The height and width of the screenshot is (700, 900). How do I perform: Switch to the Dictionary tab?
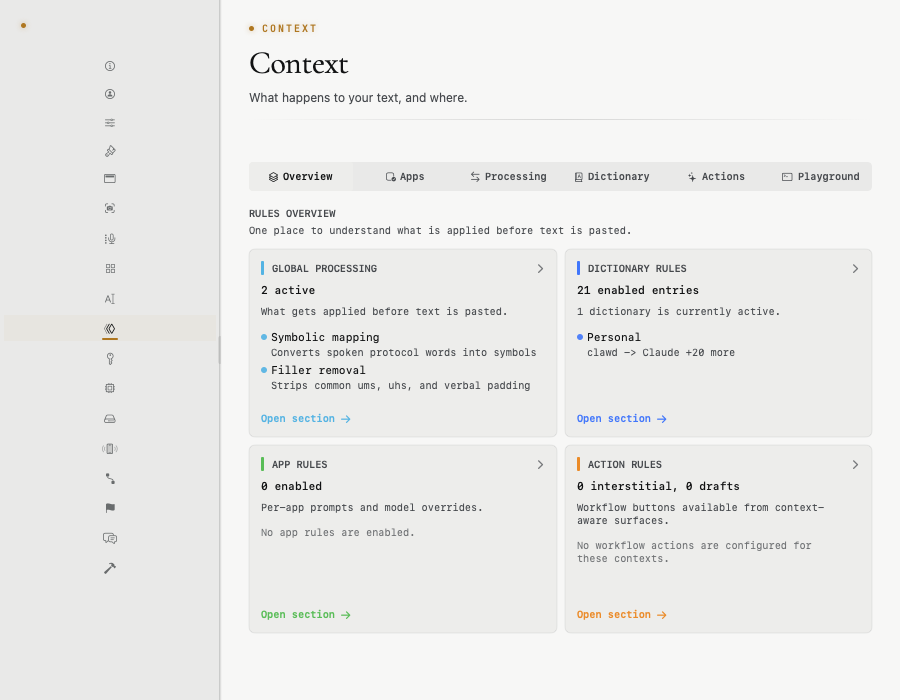coord(612,177)
